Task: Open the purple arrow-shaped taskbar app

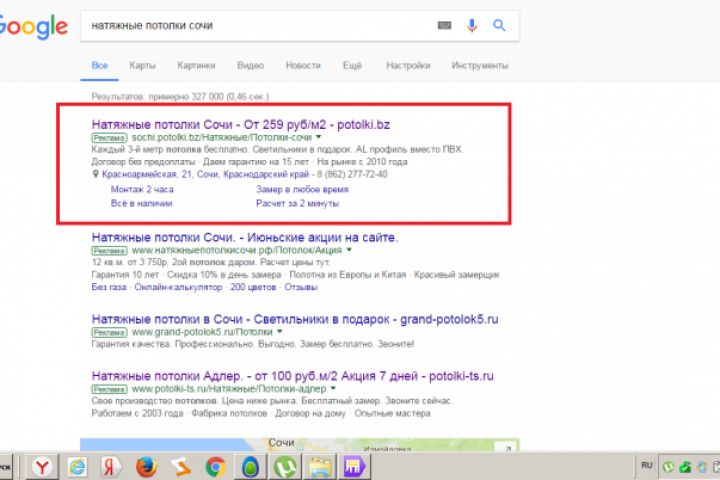Action: pyautogui.click(x=354, y=467)
